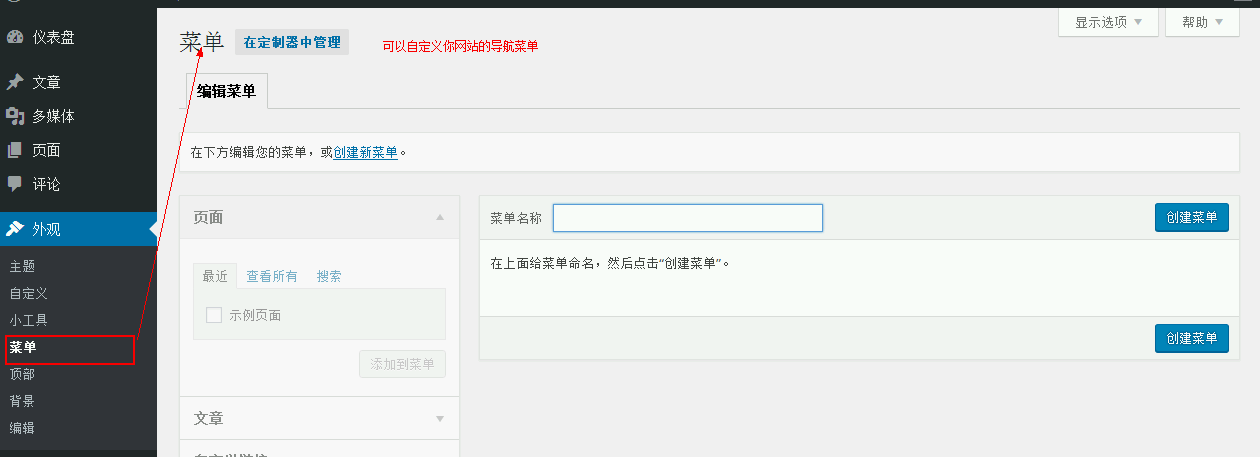
Task: Open the 帮助 dropdown
Action: click(1202, 22)
